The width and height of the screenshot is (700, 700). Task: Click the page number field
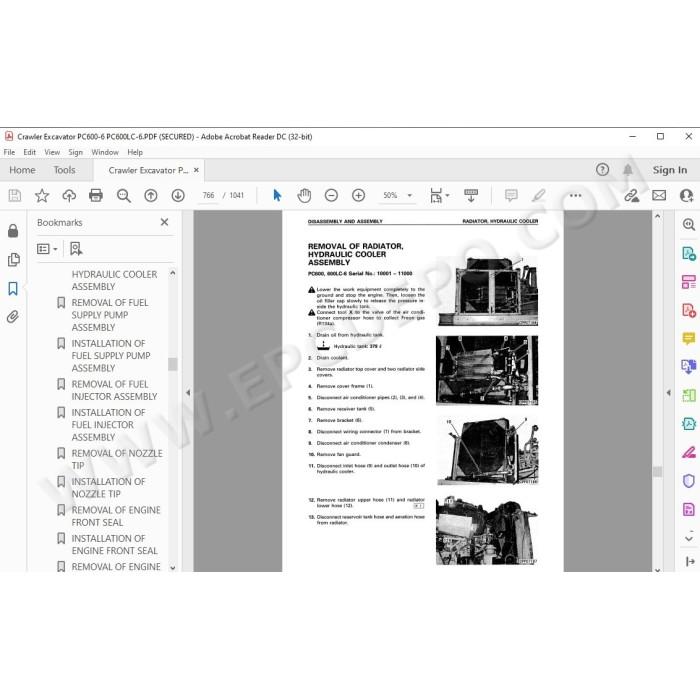[208, 196]
